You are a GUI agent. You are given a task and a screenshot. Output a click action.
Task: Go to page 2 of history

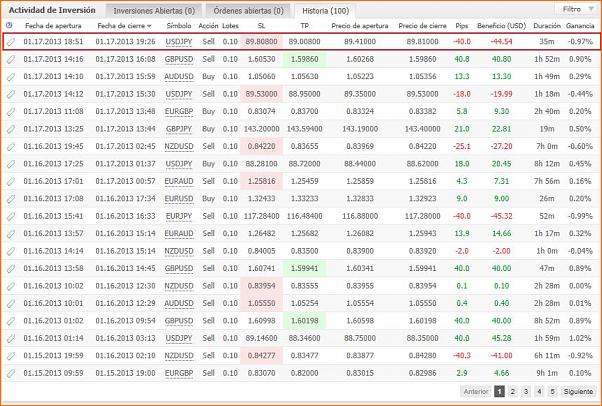513,391
